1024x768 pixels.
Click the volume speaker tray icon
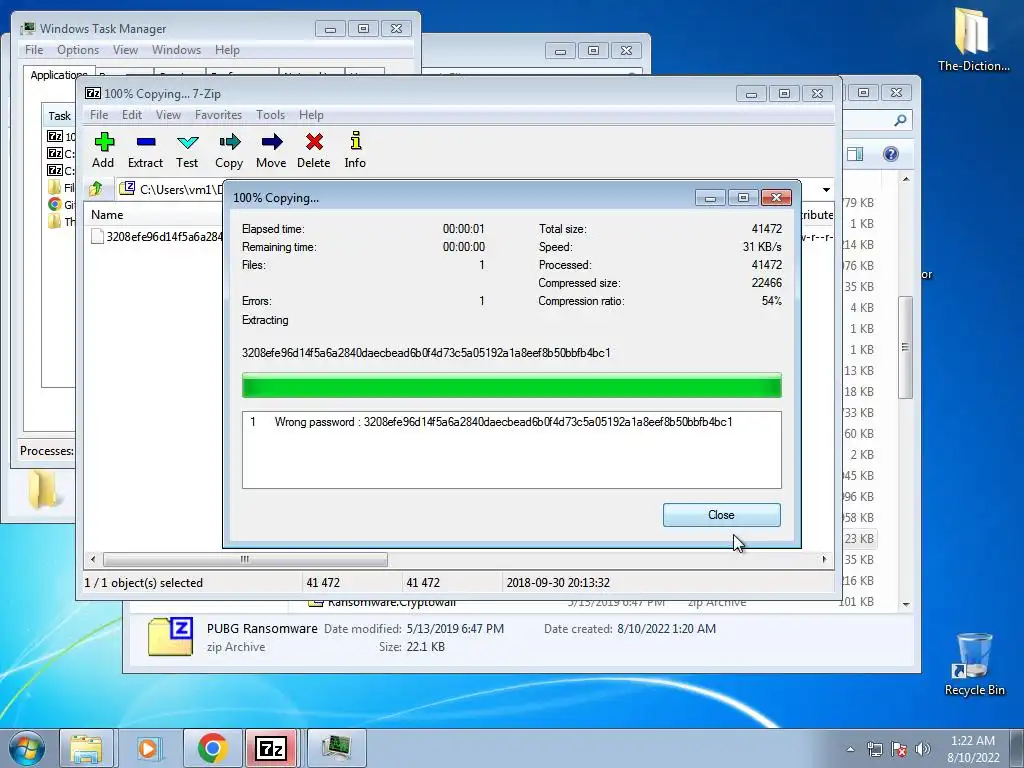(x=922, y=749)
